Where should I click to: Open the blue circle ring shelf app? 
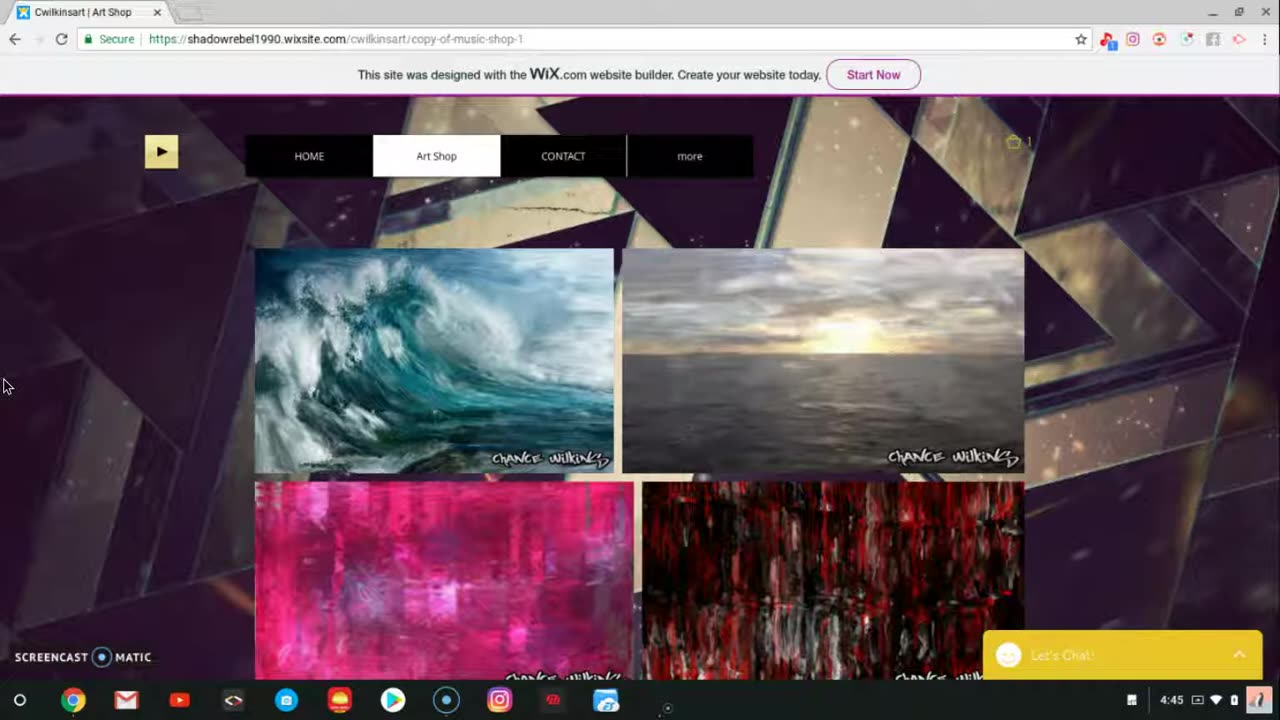coord(446,700)
